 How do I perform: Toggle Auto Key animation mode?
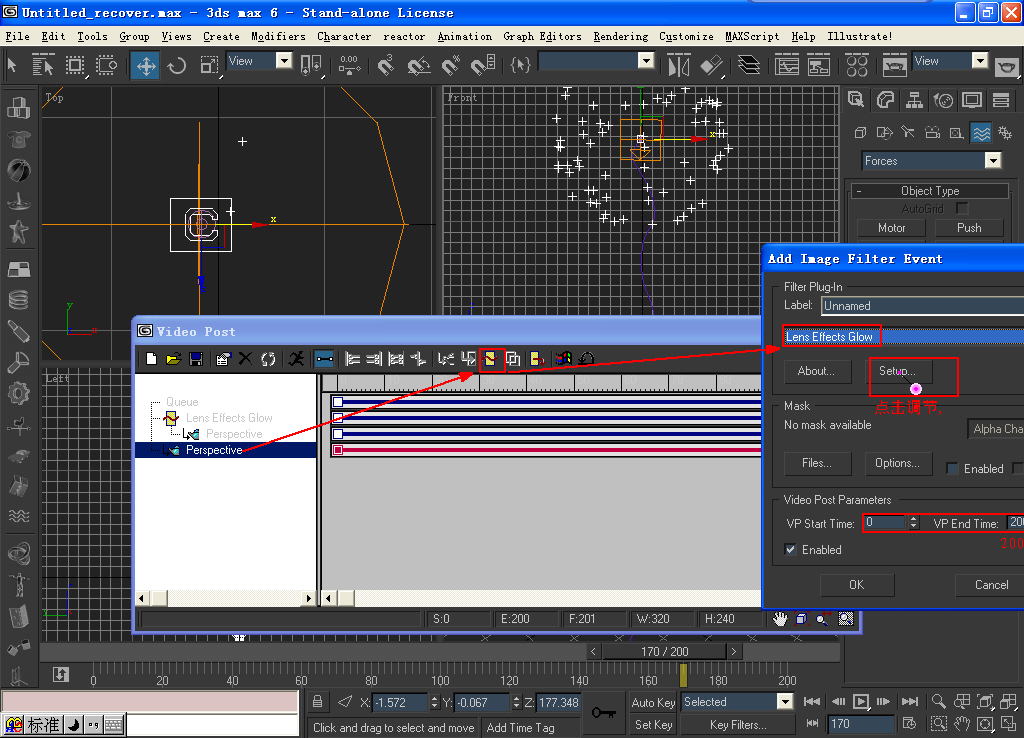[x=652, y=702]
